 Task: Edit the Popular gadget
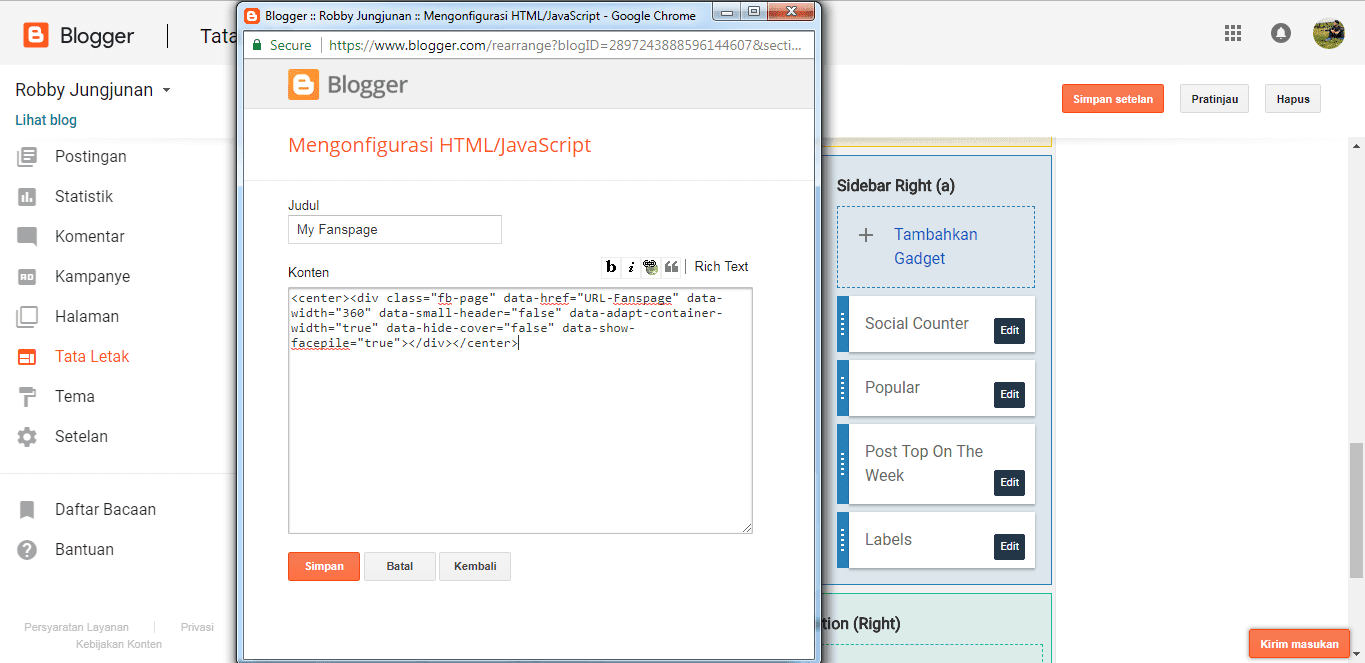1010,395
